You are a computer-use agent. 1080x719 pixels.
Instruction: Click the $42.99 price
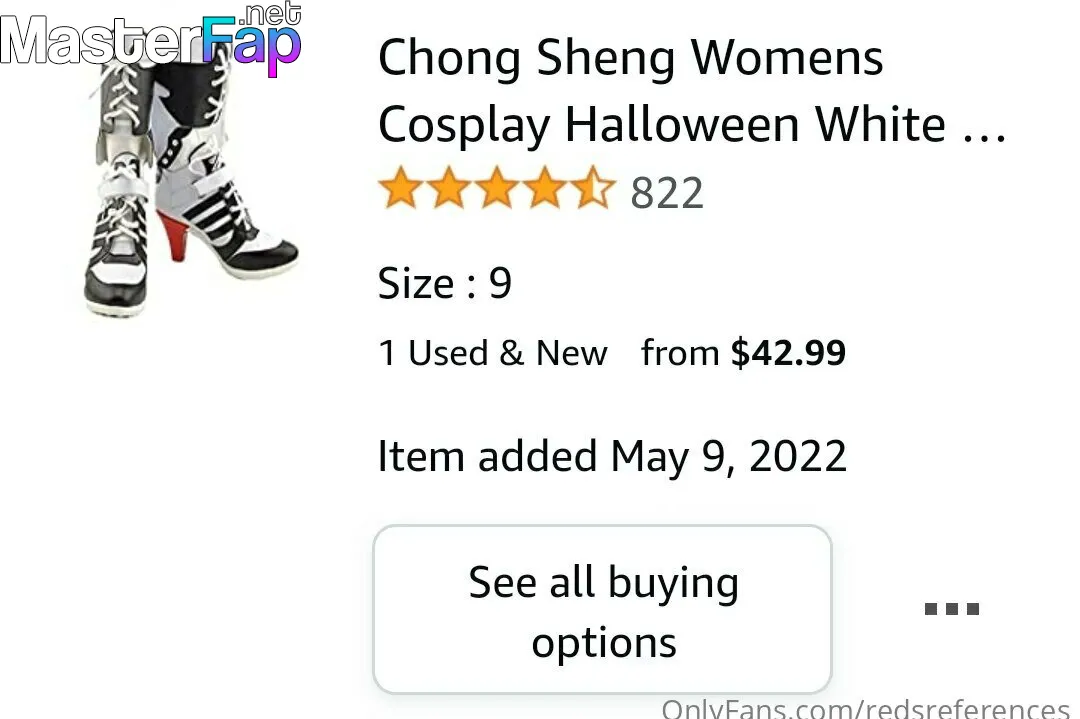tap(788, 353)
